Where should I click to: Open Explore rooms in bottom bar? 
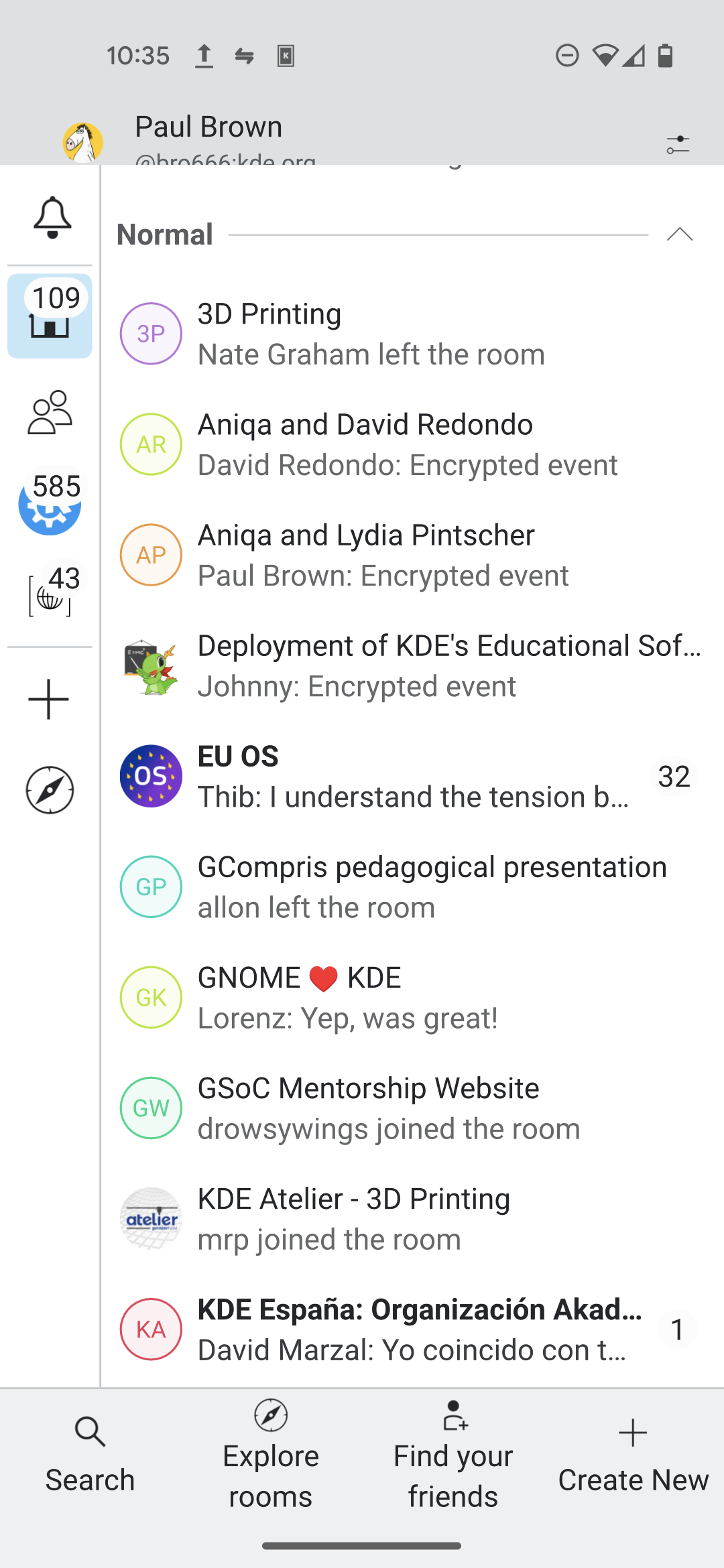point(271,1455)
